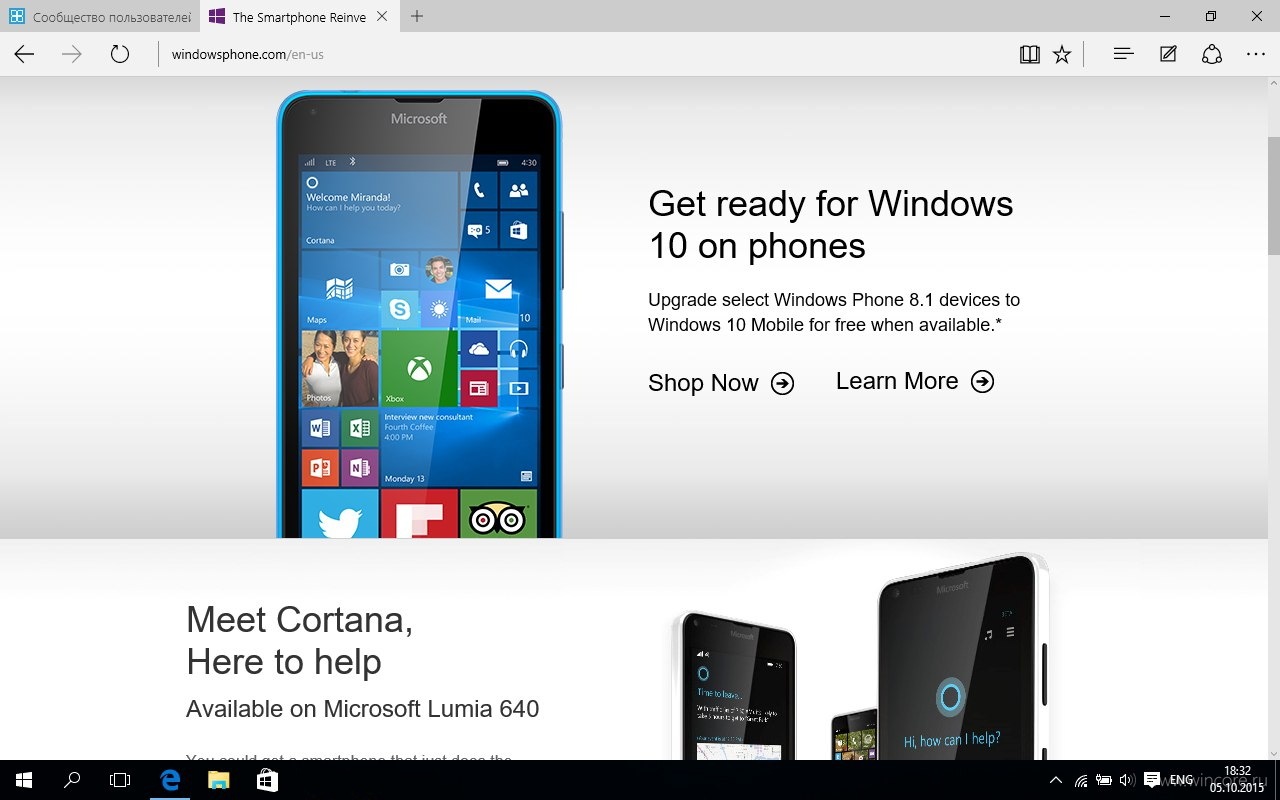The image size is (1280, 800).
Task: Select The Smartphone Reinve tab
Action: coord(300,17)
